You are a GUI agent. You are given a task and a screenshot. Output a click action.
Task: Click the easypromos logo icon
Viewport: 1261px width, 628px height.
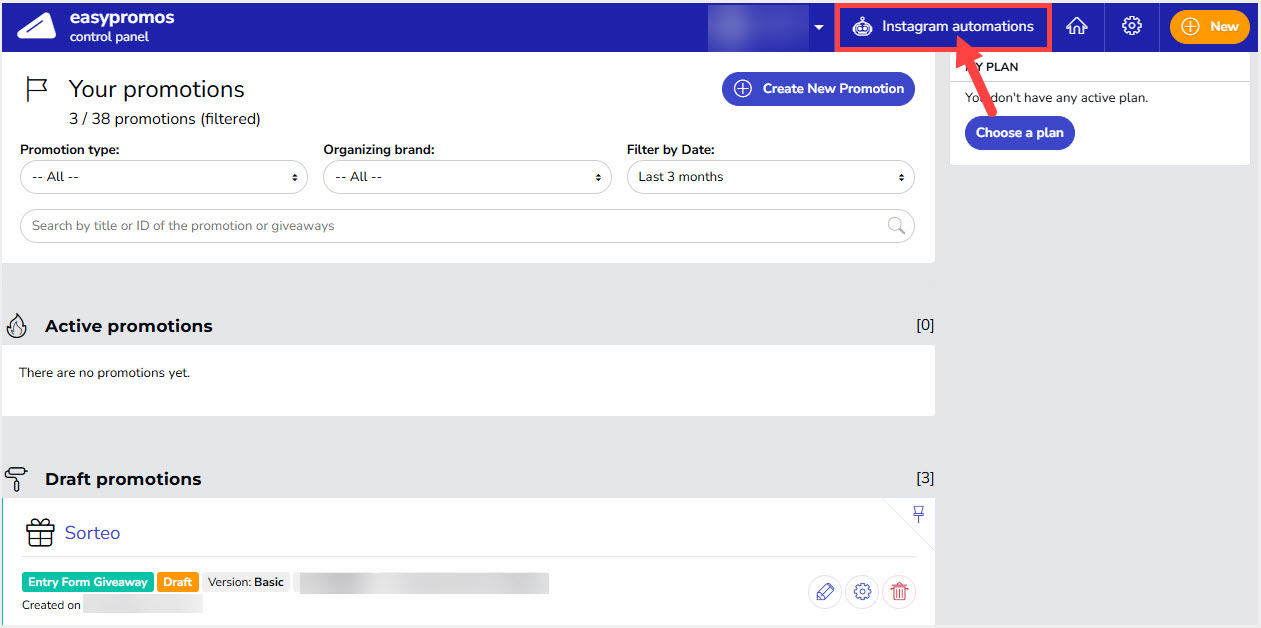[x=36, y=27]
